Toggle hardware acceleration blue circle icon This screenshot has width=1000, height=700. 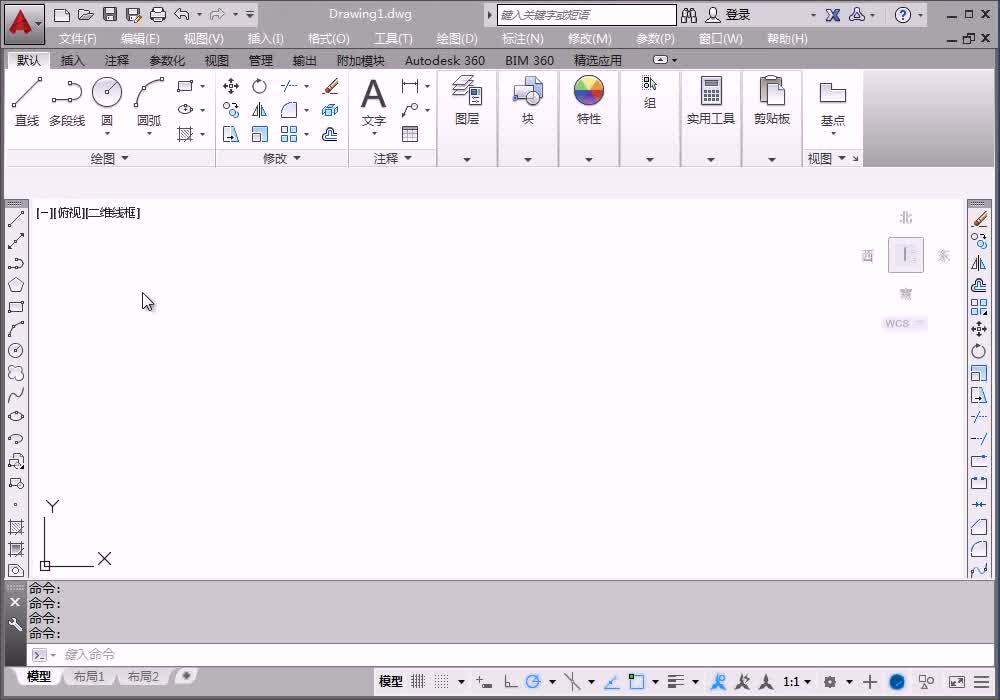pos(897,682)
